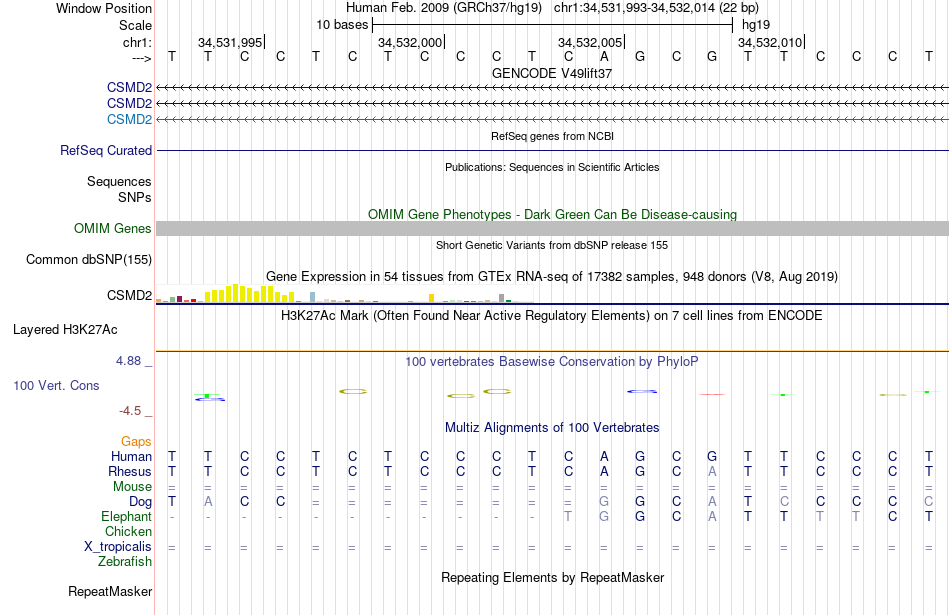
Task: Open RefSeq genes from NCBI track title
Action: tap(552, 136)
